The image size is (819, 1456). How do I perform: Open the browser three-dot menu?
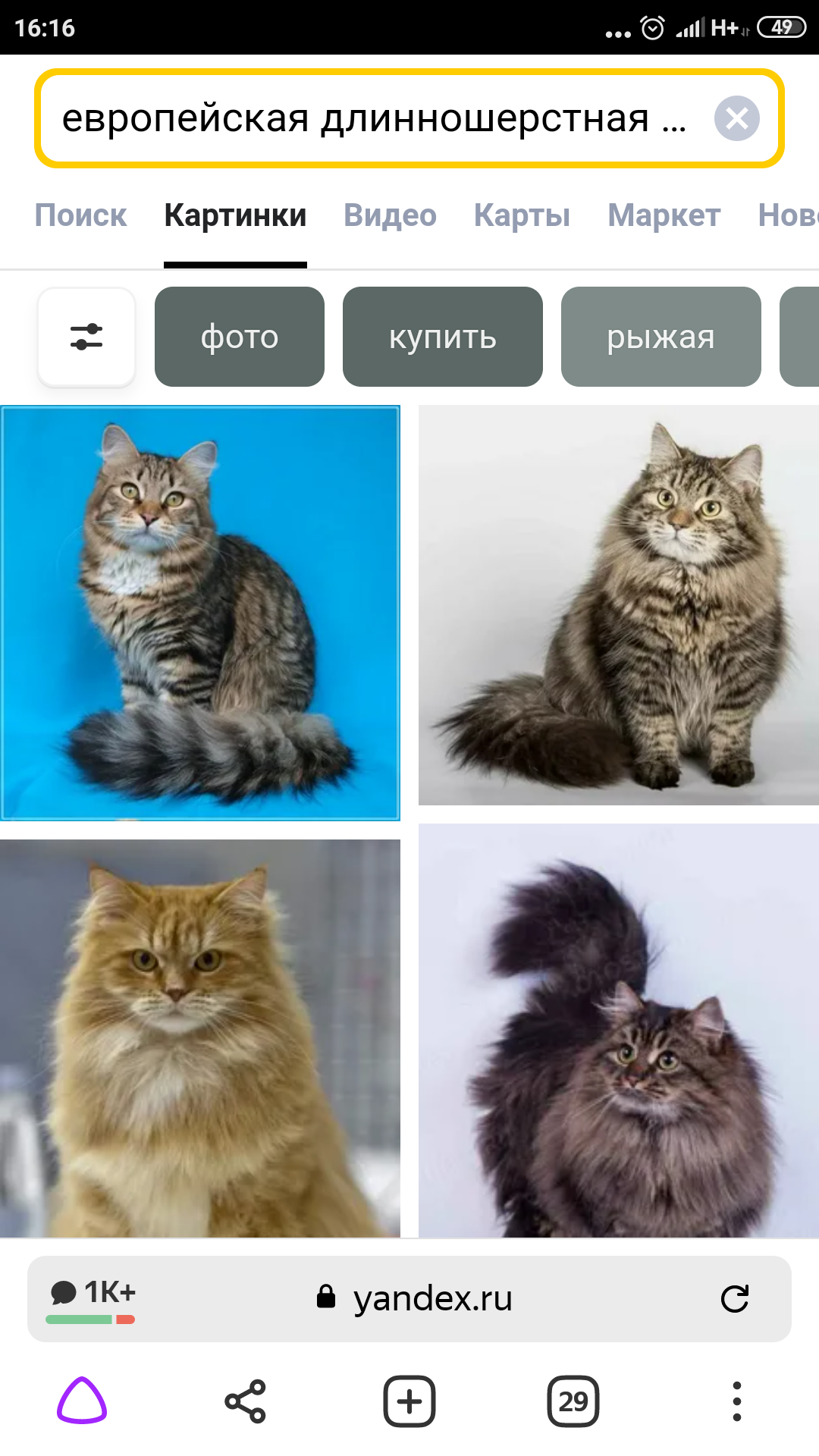[736, 1401]
